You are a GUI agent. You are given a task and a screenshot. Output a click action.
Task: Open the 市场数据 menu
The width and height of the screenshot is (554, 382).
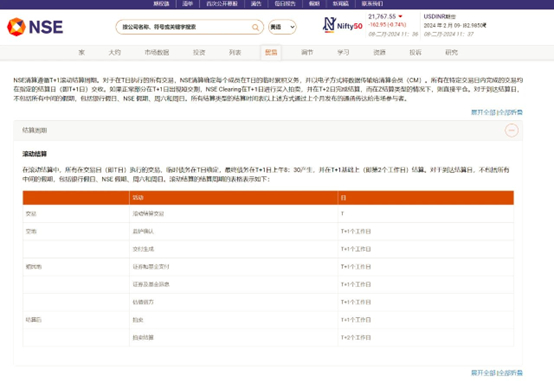coord(157,52)
